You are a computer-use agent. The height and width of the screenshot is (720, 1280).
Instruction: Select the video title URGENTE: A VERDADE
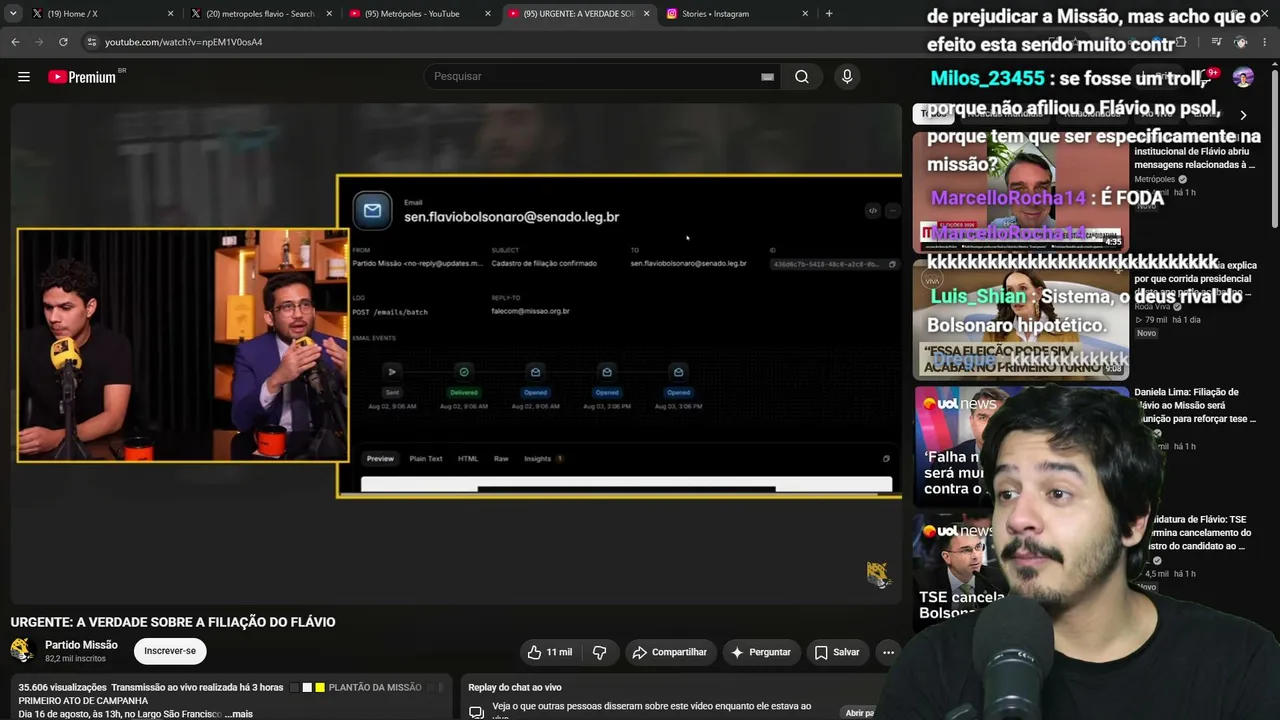[x=173, y=622]
